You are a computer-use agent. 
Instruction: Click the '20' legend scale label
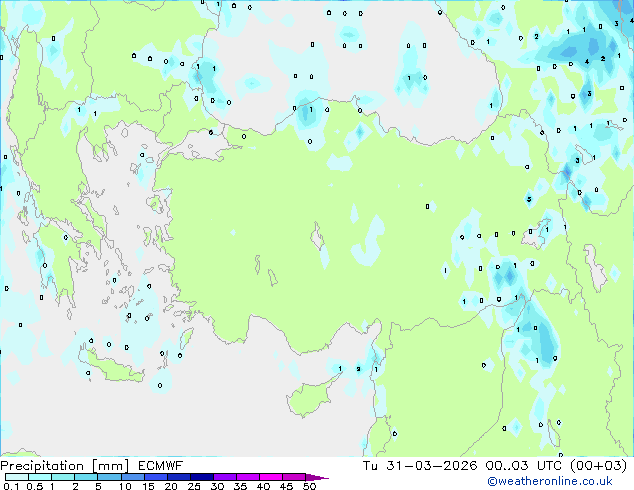coord(171,486)
